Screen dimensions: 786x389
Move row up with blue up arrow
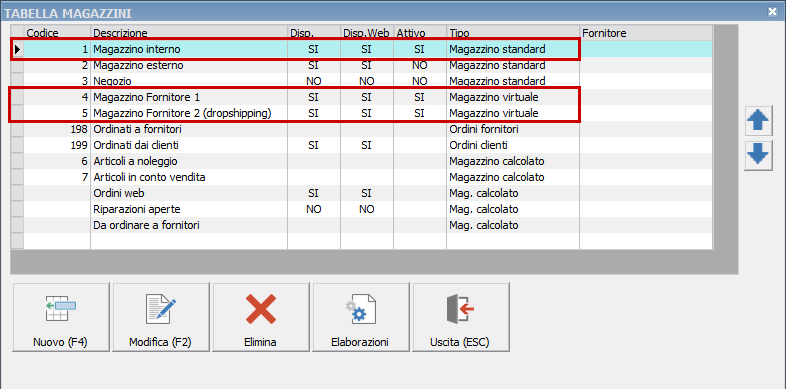click(758, 121)
